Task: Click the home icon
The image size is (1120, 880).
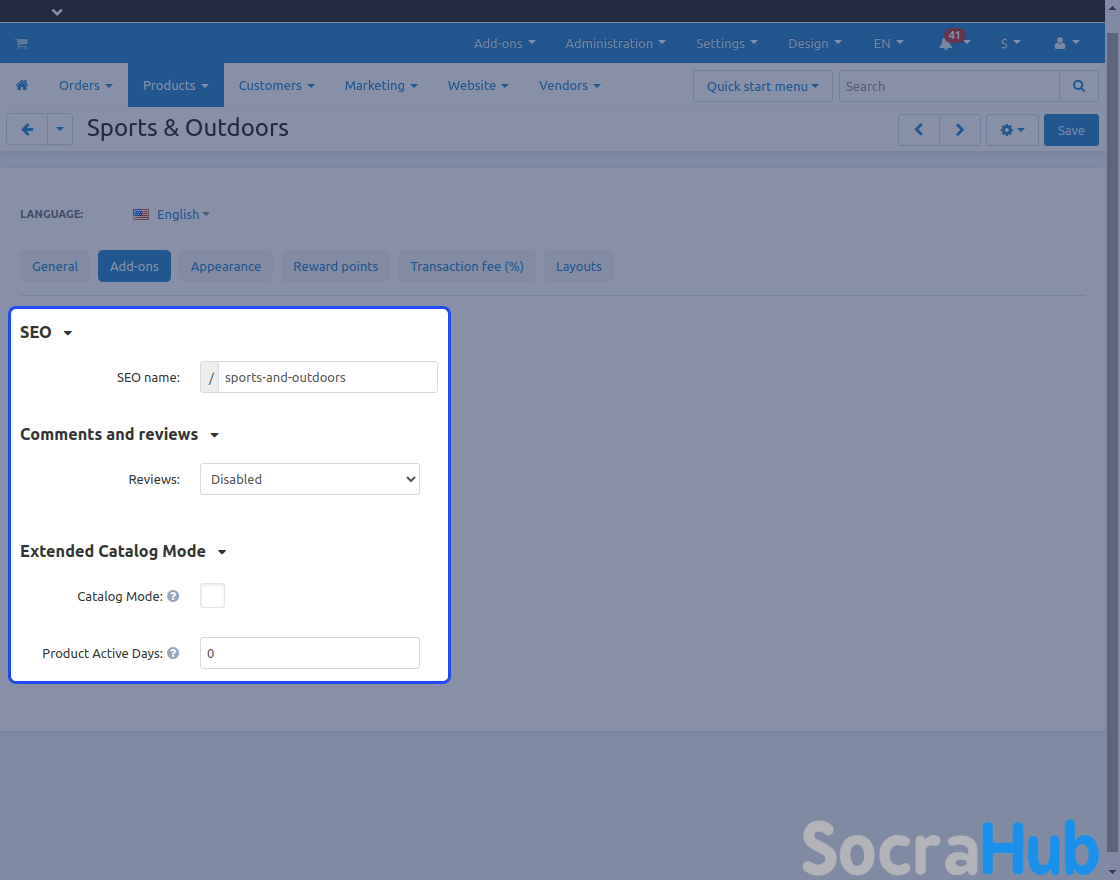Action: [x=22, y=86]
